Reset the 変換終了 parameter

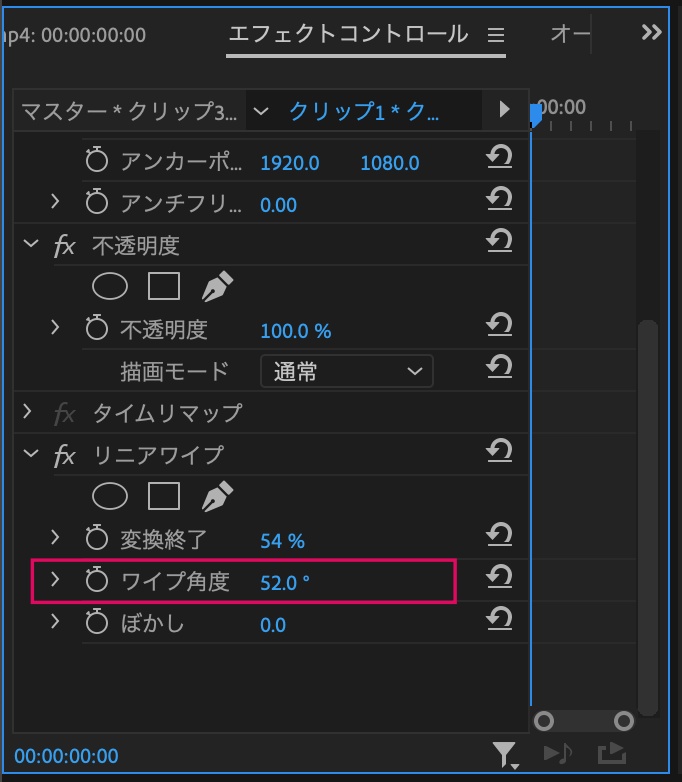[x=499, y=534]
